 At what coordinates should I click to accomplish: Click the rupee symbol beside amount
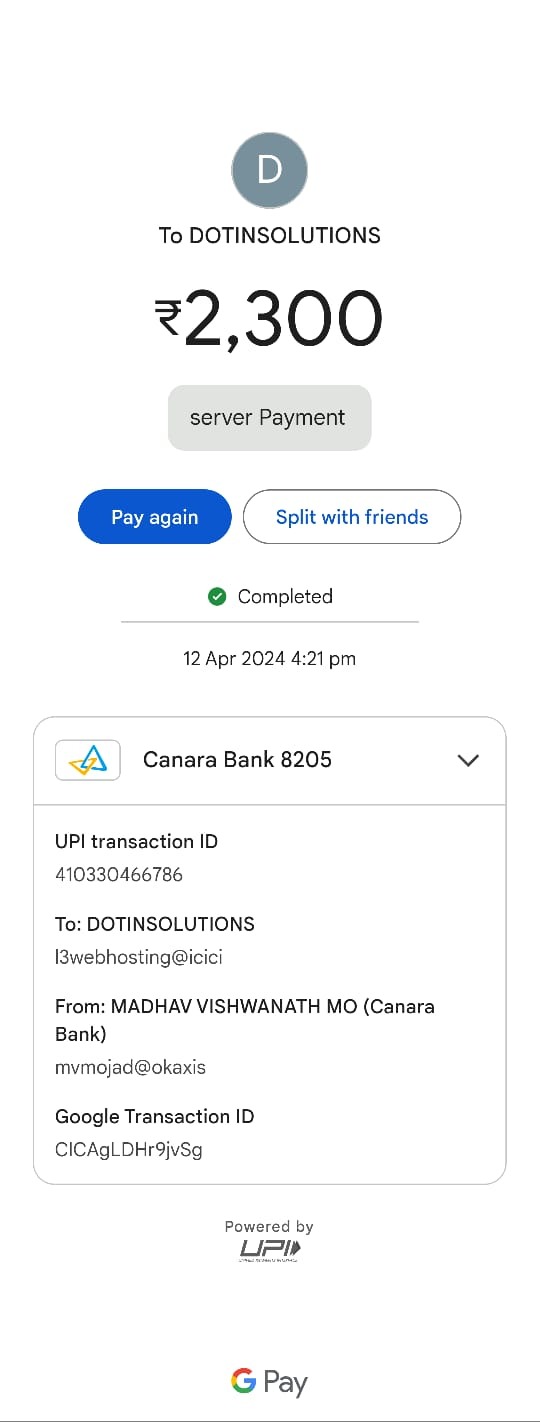(168, 318)
